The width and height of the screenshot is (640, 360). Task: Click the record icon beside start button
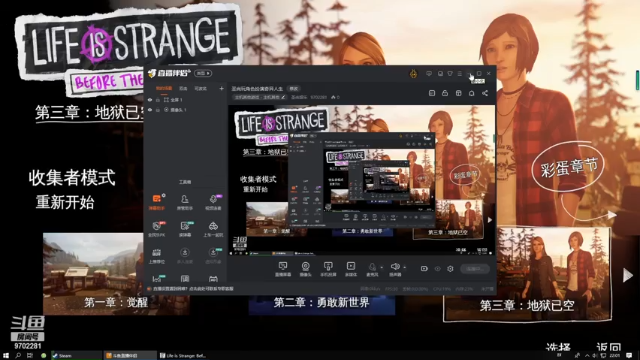coord(424,269)
